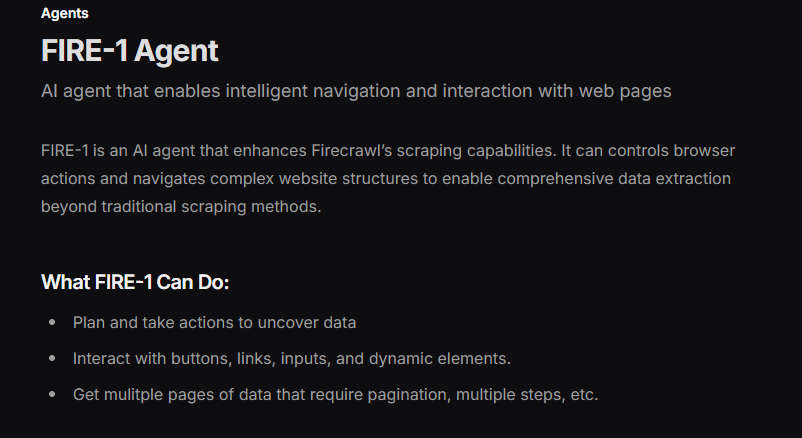Click the Get mulitple pages of data item
The image size is (802, 438).
click(336, 395)
